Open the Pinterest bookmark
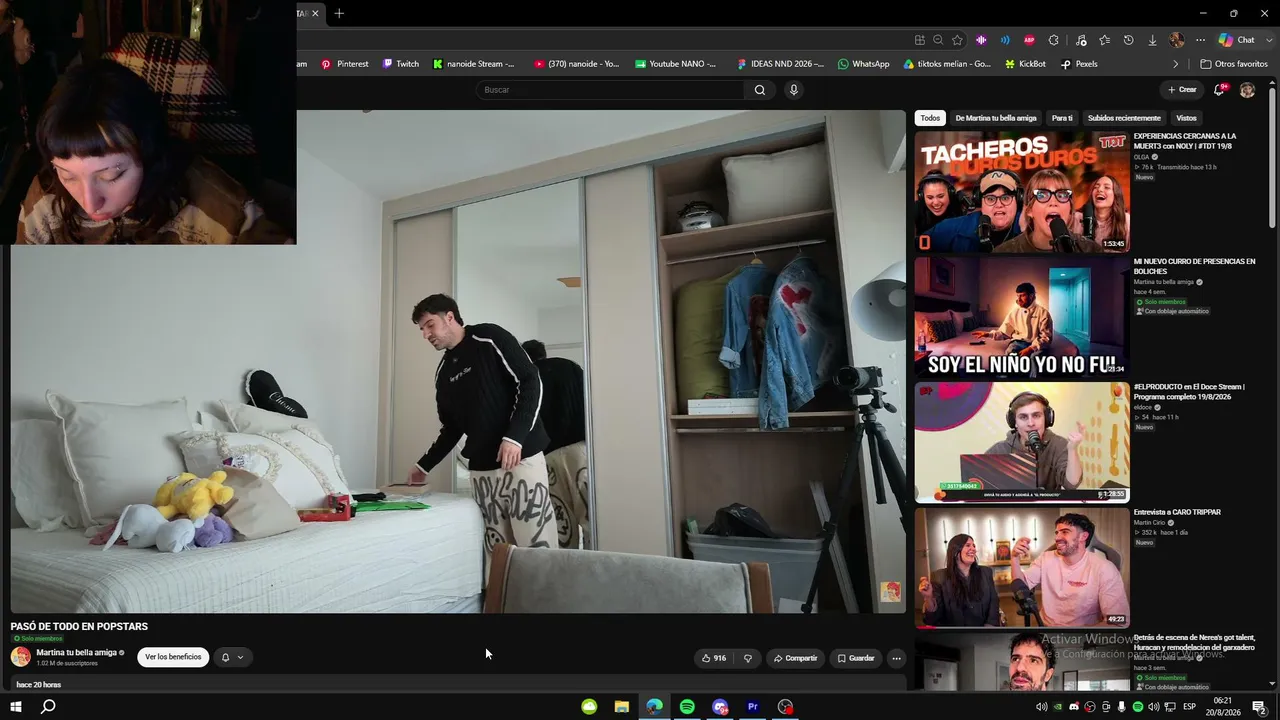This screenshot has width=1280, height=720. coord(345,64)
